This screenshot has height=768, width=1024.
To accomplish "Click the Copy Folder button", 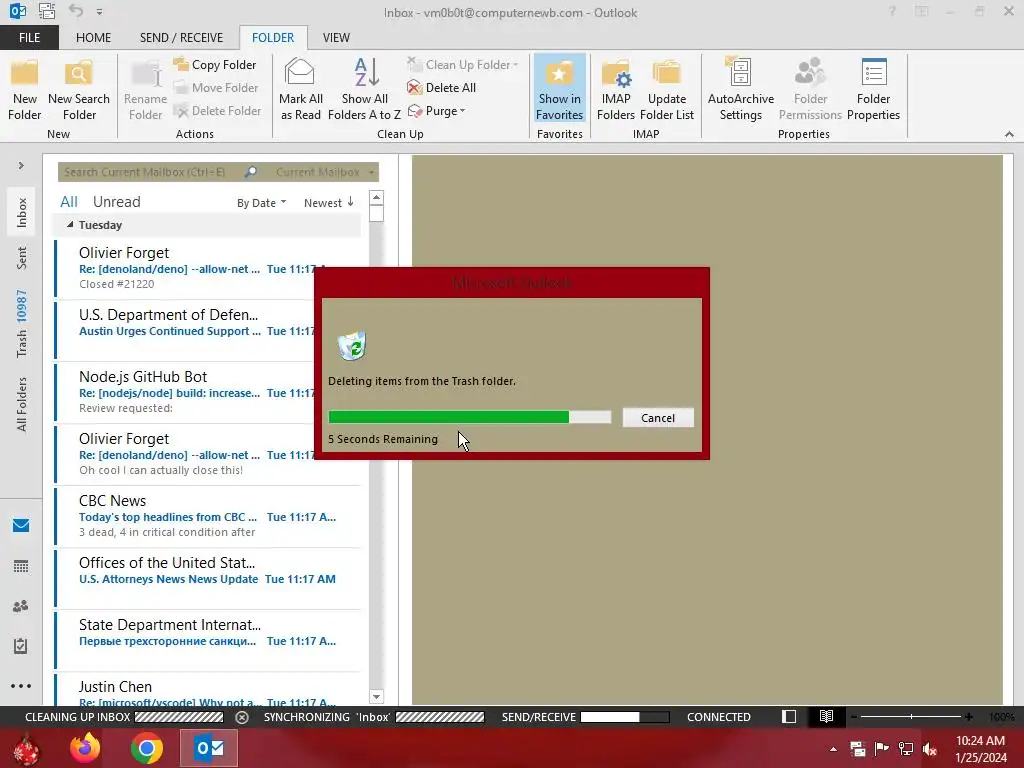I will pyautogui.click(x=216, y=65).
